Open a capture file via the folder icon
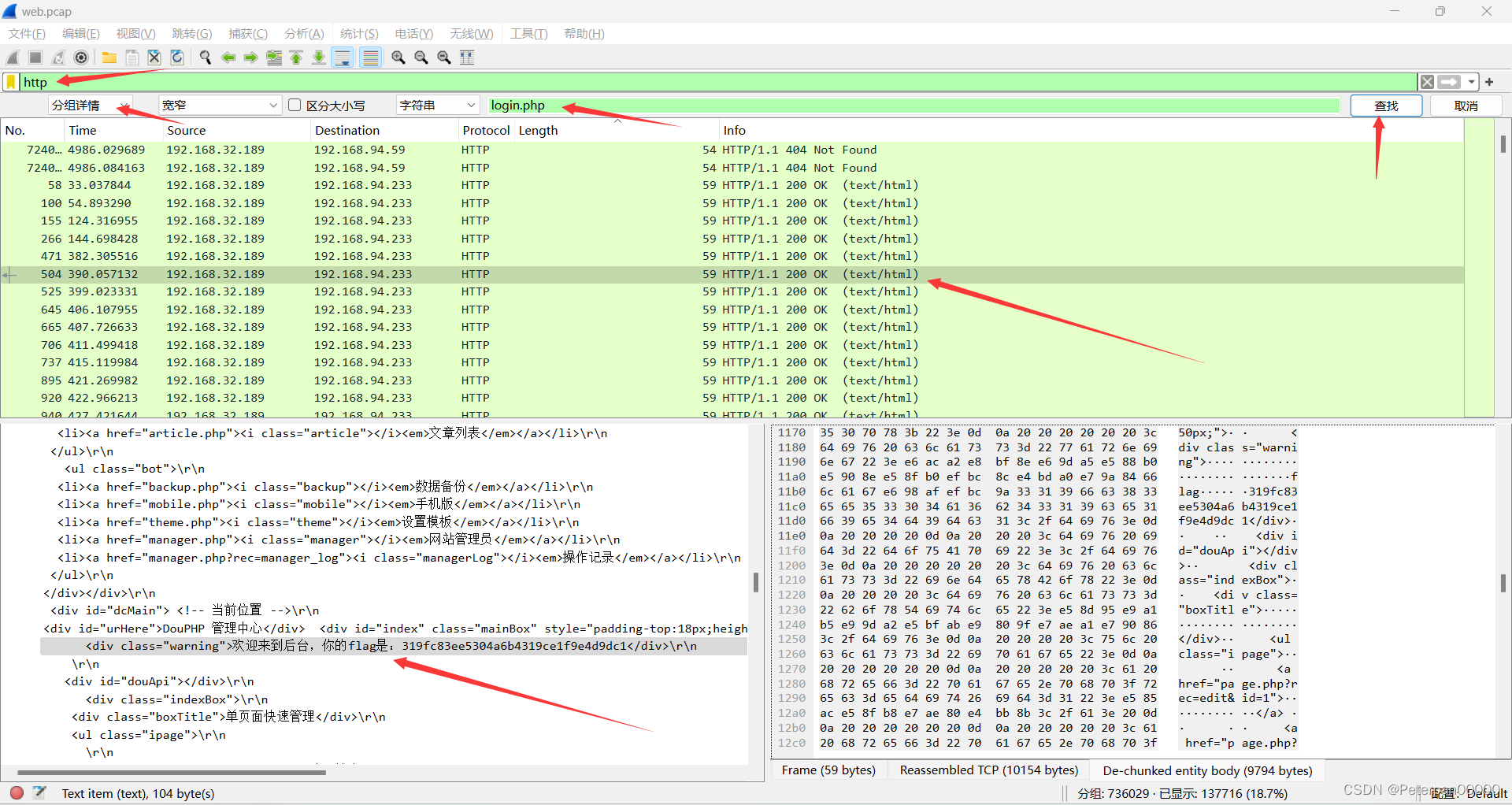Viewport: 1512px width, 805px height. click(x=109, y=57)
